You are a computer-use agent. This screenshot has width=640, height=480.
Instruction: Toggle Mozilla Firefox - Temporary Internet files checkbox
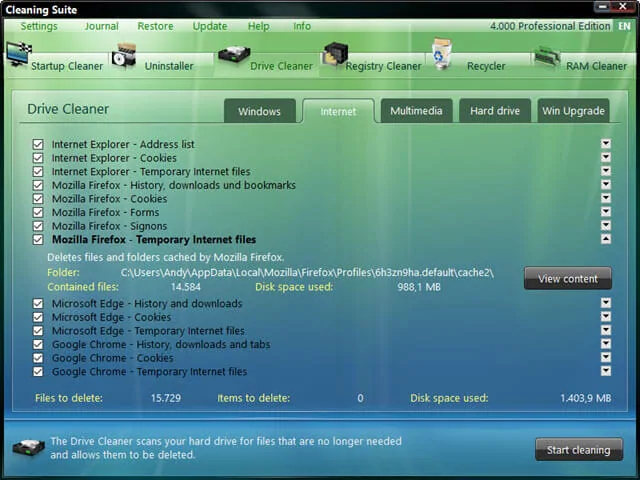point(38,240)
